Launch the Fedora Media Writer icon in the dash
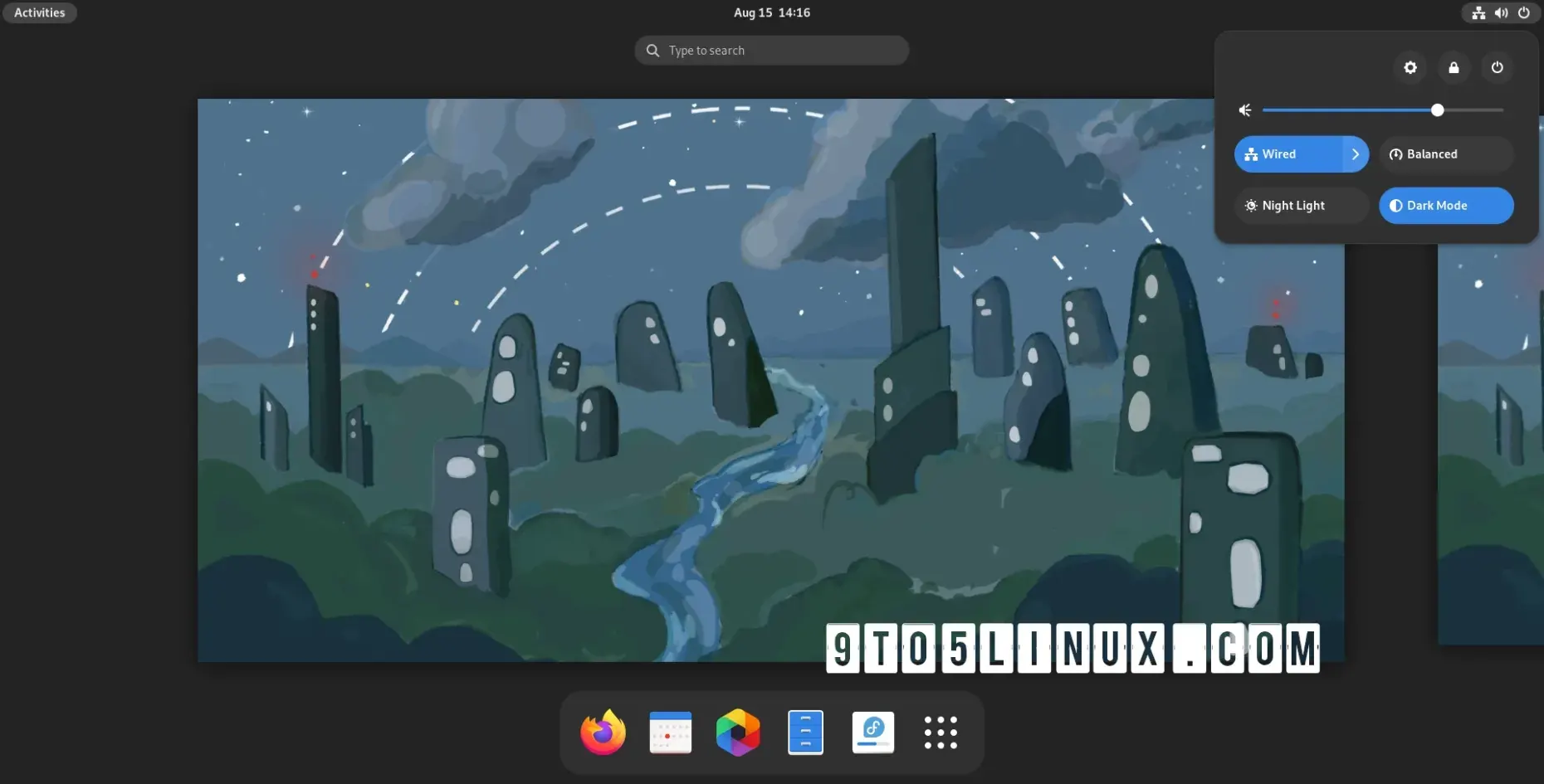 (873, 733)
